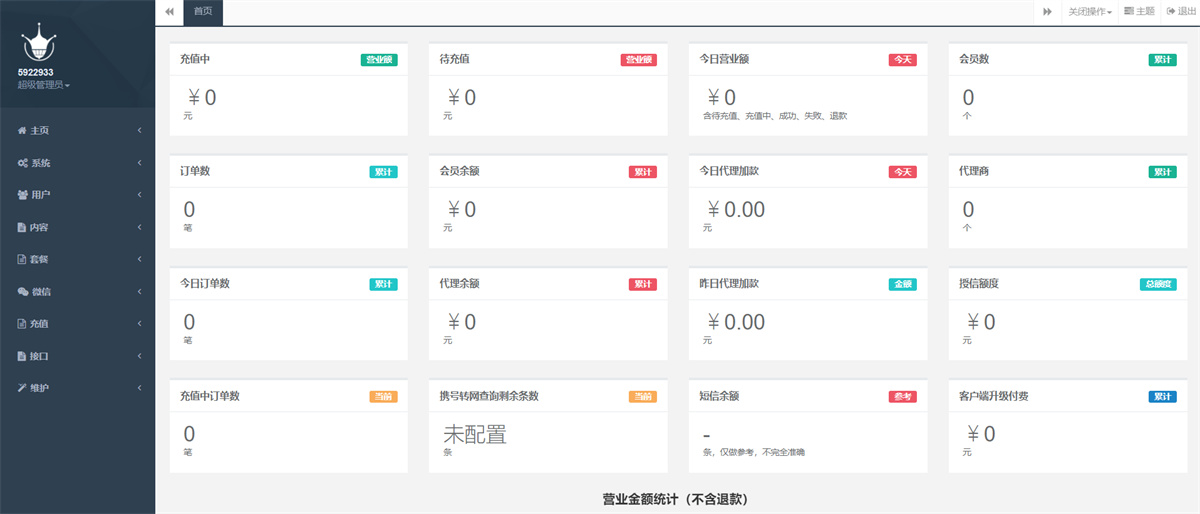Screen dimensions: 1200x514
Task: Expand the 套餐 sidebar menu arrow
Action: [x=139, y=260]
